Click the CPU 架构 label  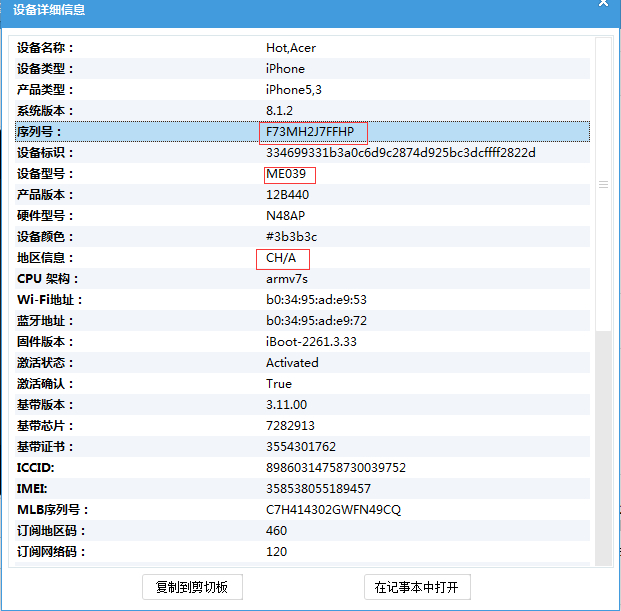point(47,279)
